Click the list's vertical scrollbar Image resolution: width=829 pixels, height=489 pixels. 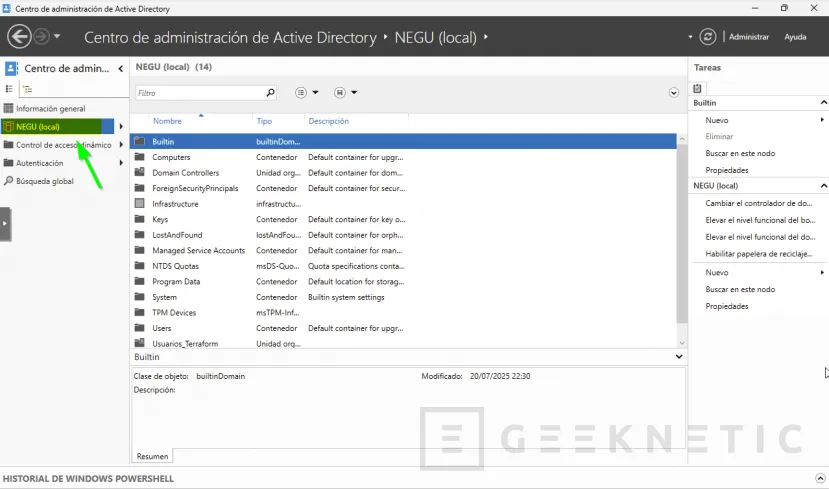[x=681, y=233]
